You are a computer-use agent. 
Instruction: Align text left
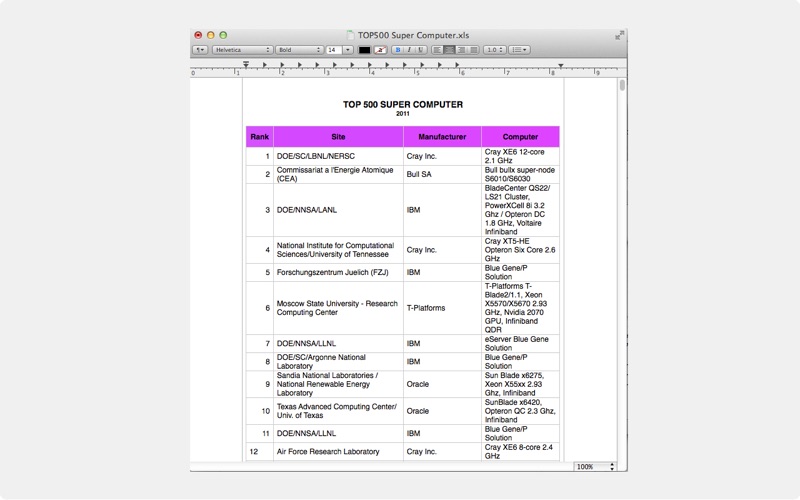(437, 50)
